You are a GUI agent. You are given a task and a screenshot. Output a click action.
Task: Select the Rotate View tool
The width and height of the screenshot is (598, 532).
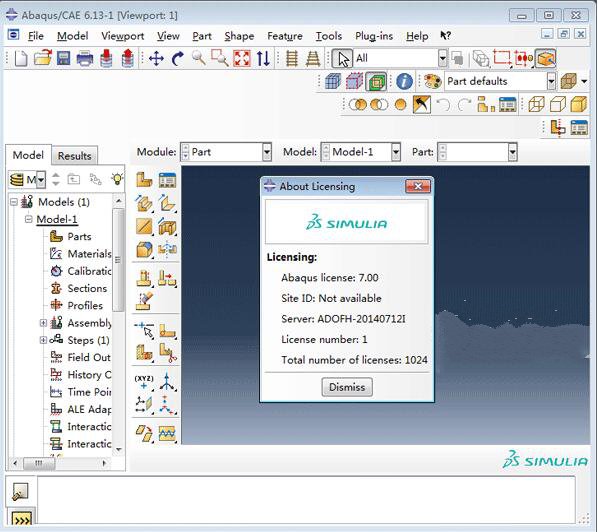click(x=177, y=59)
